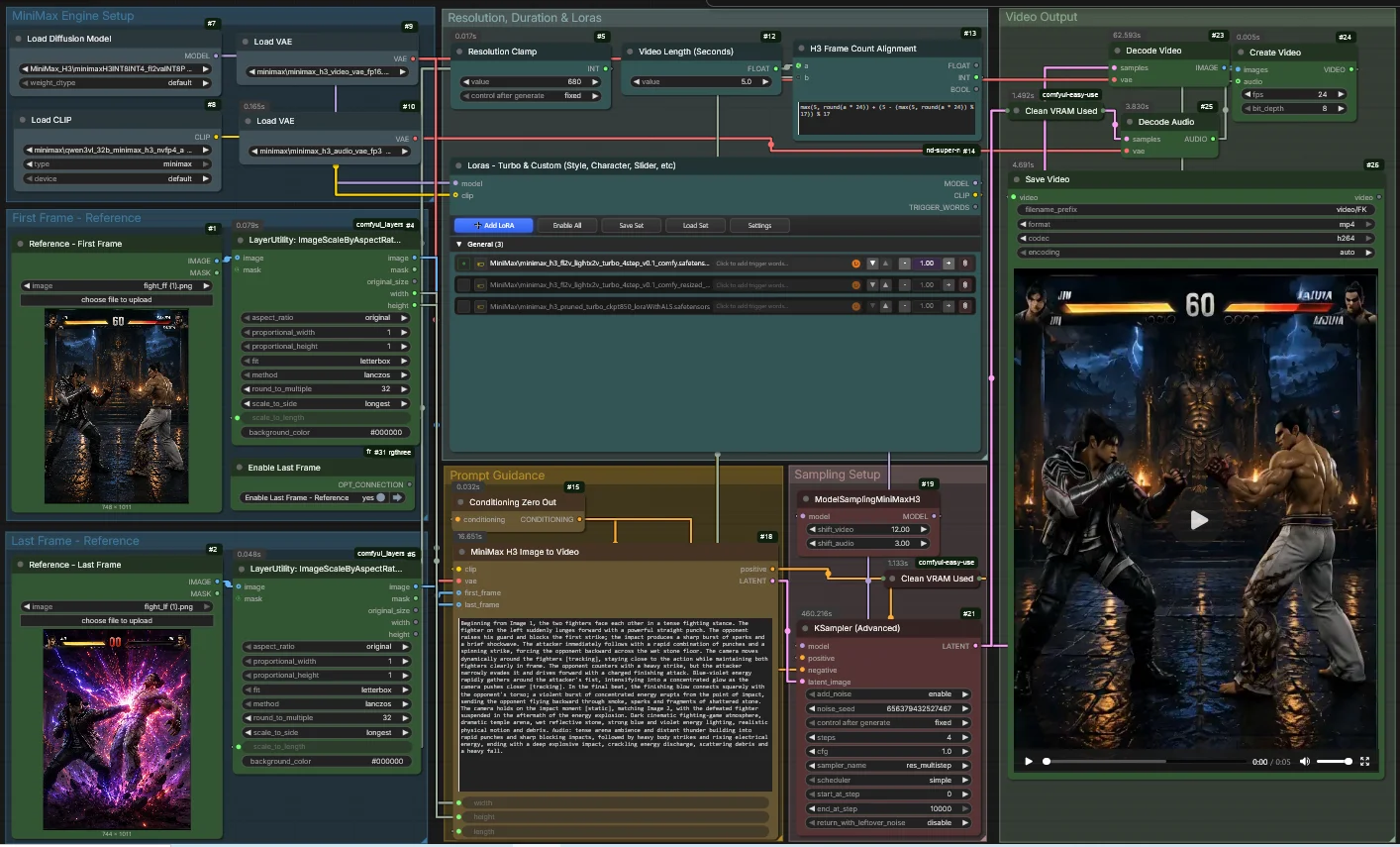Decrease strength of the first LoRA
Image resolution: width=1400 pixels, height=847 pixels.
(x=905, y=264)
